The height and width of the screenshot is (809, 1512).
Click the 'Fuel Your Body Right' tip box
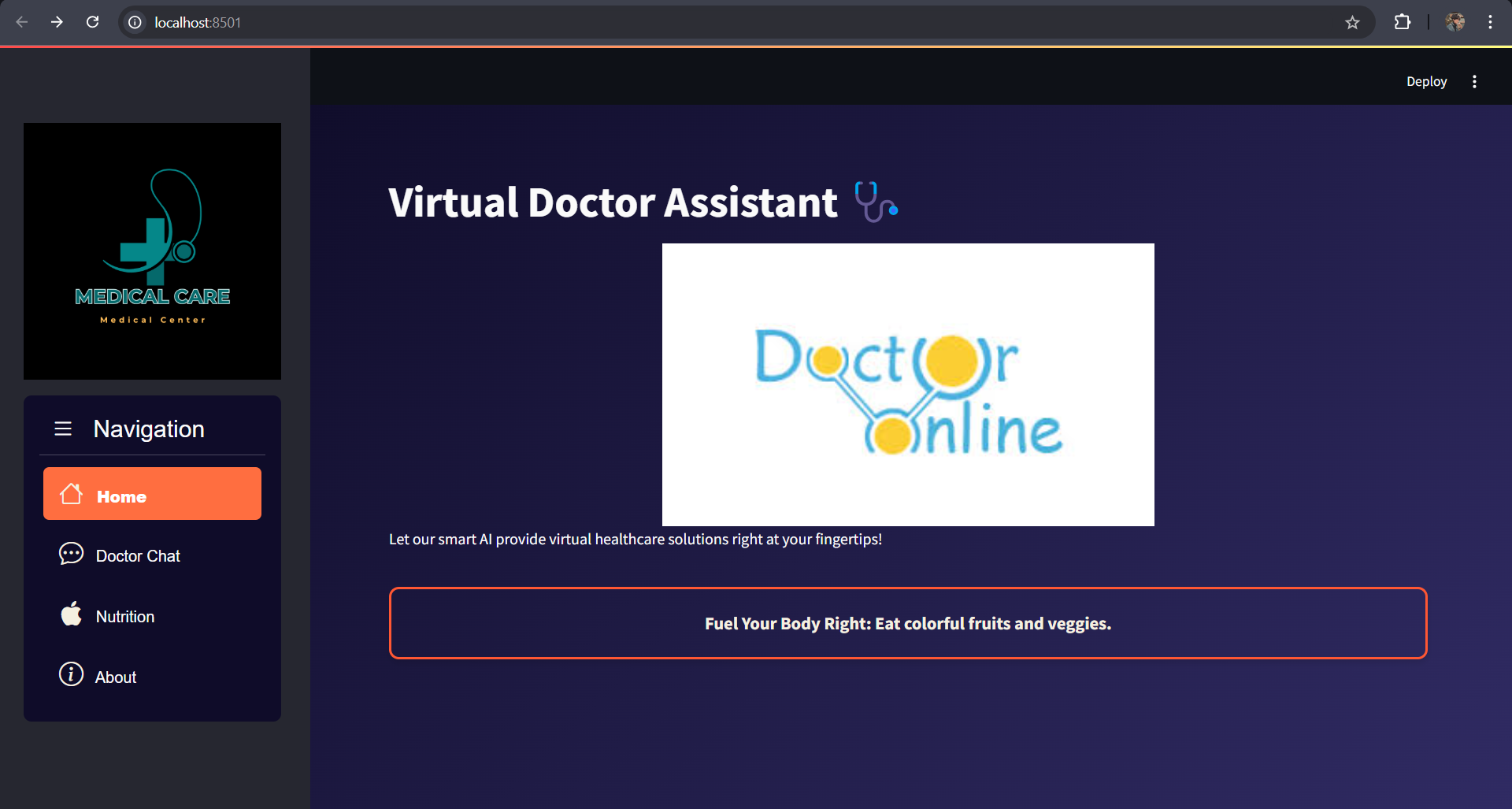click(x=908, y=623)
